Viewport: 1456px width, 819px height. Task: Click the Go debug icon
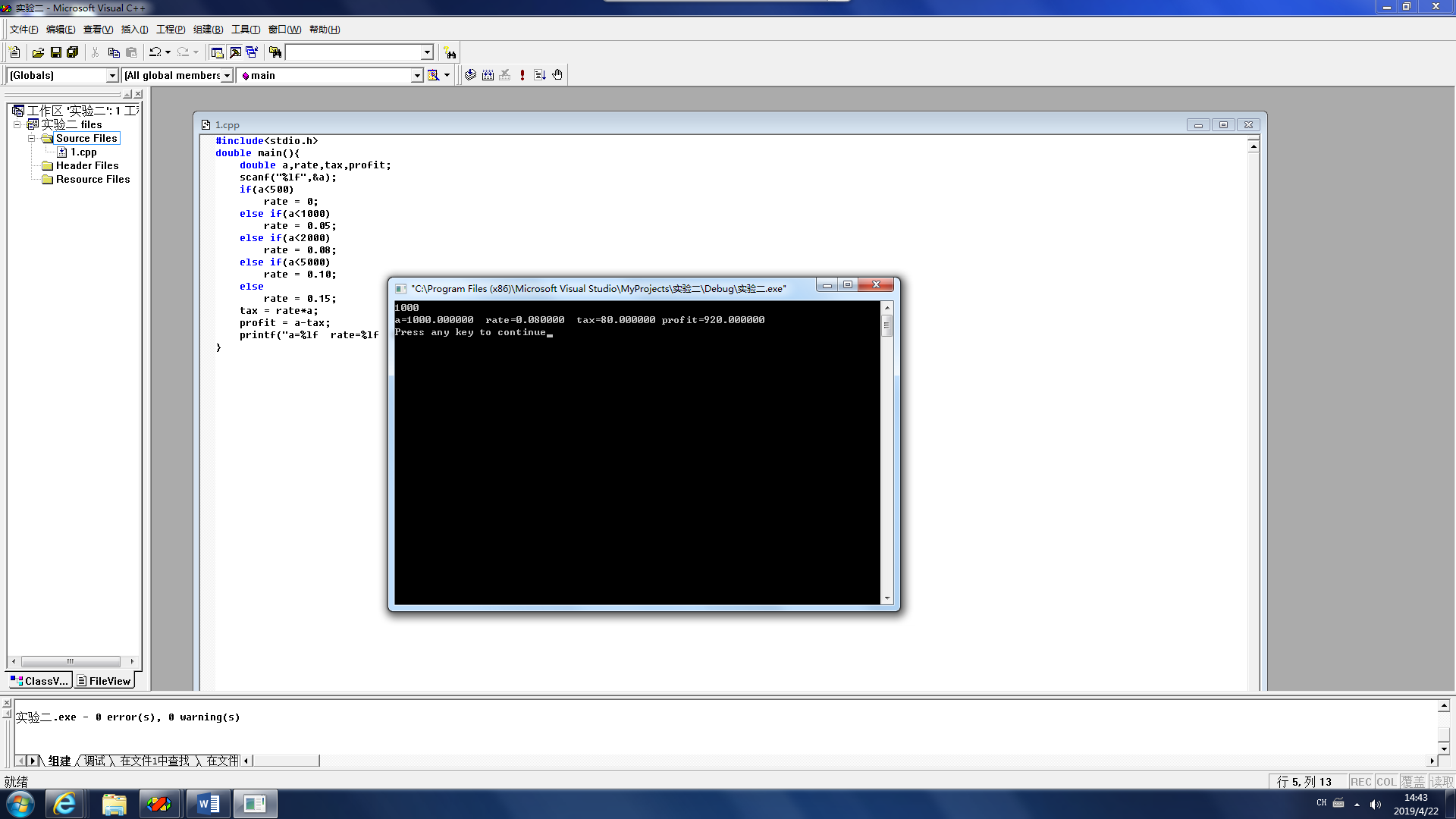[x=540, y=75]
